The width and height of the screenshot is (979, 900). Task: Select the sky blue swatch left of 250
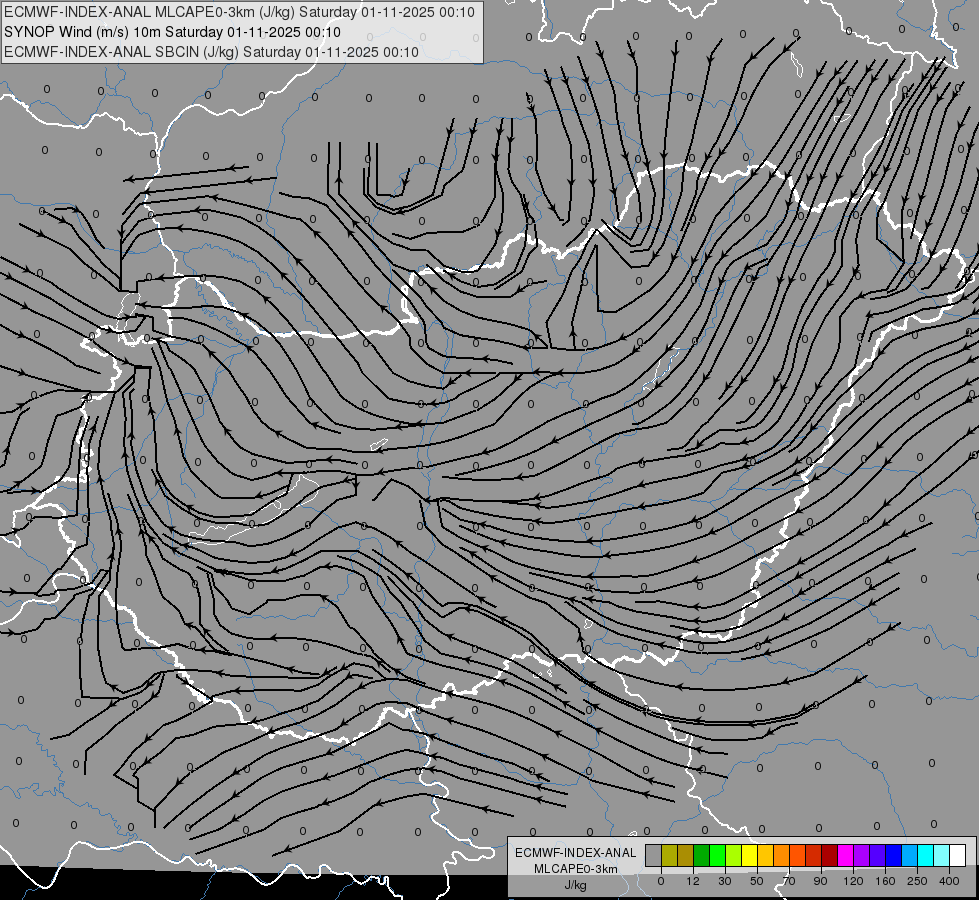(x=910, y=855)
